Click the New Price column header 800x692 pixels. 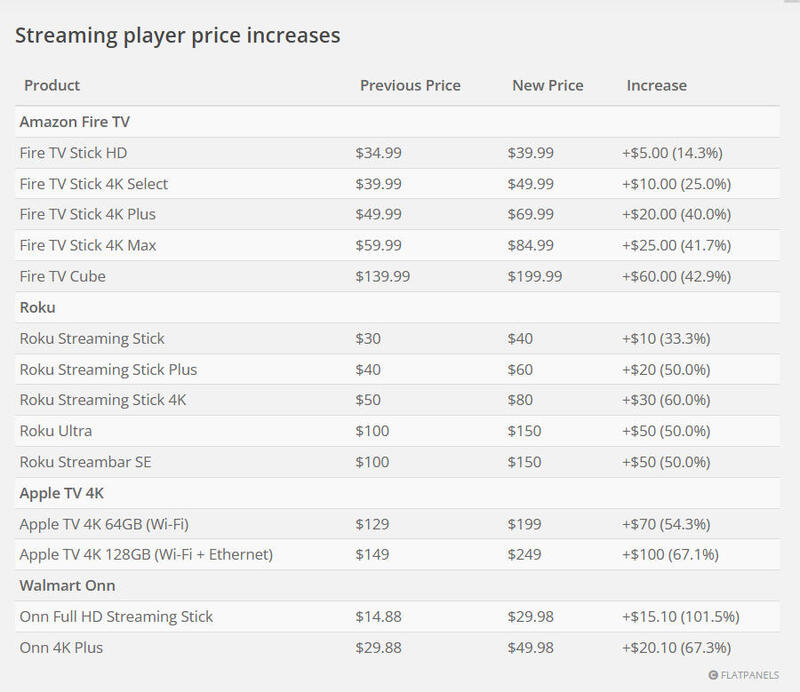click(547, 85)
